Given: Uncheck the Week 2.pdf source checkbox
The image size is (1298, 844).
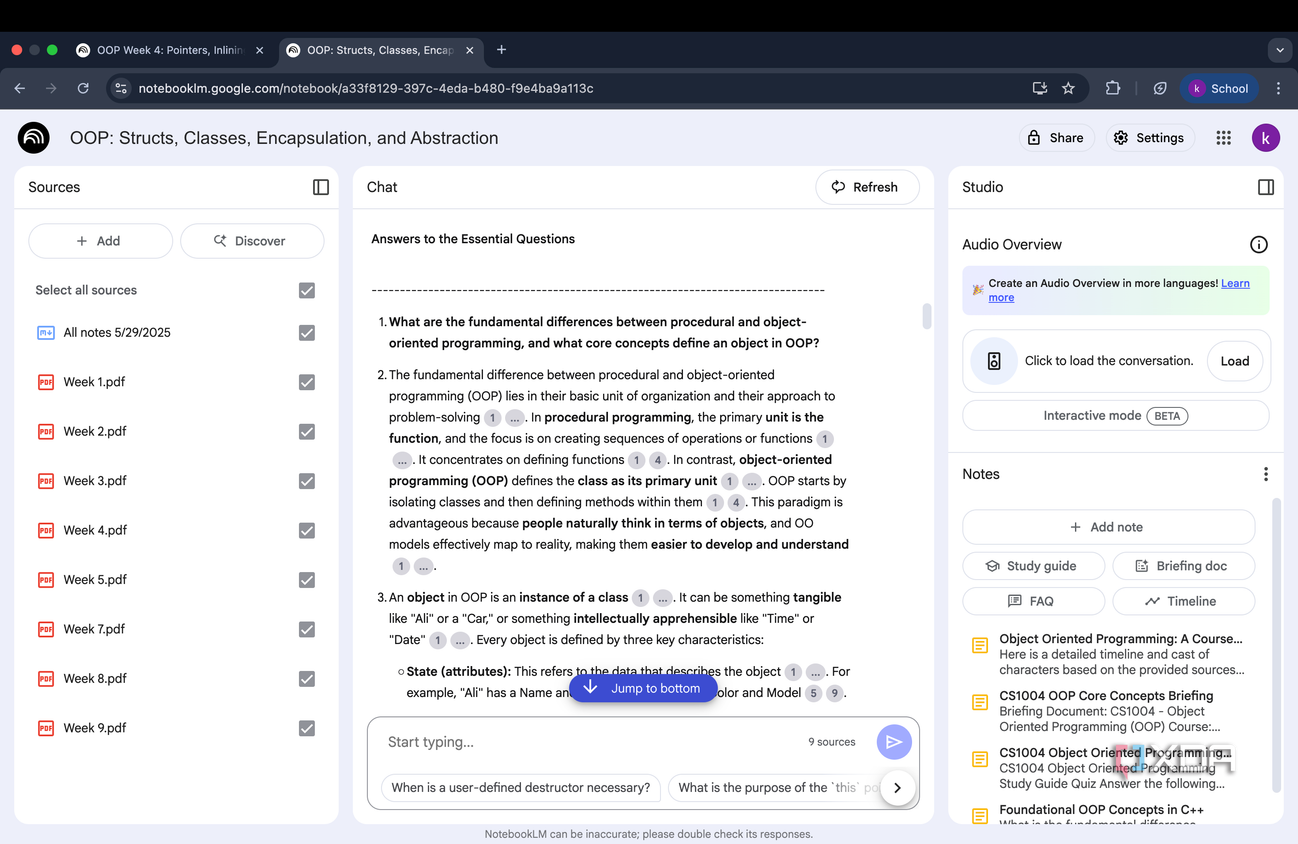Looking at the screenshot, I should tap(307, 432).
